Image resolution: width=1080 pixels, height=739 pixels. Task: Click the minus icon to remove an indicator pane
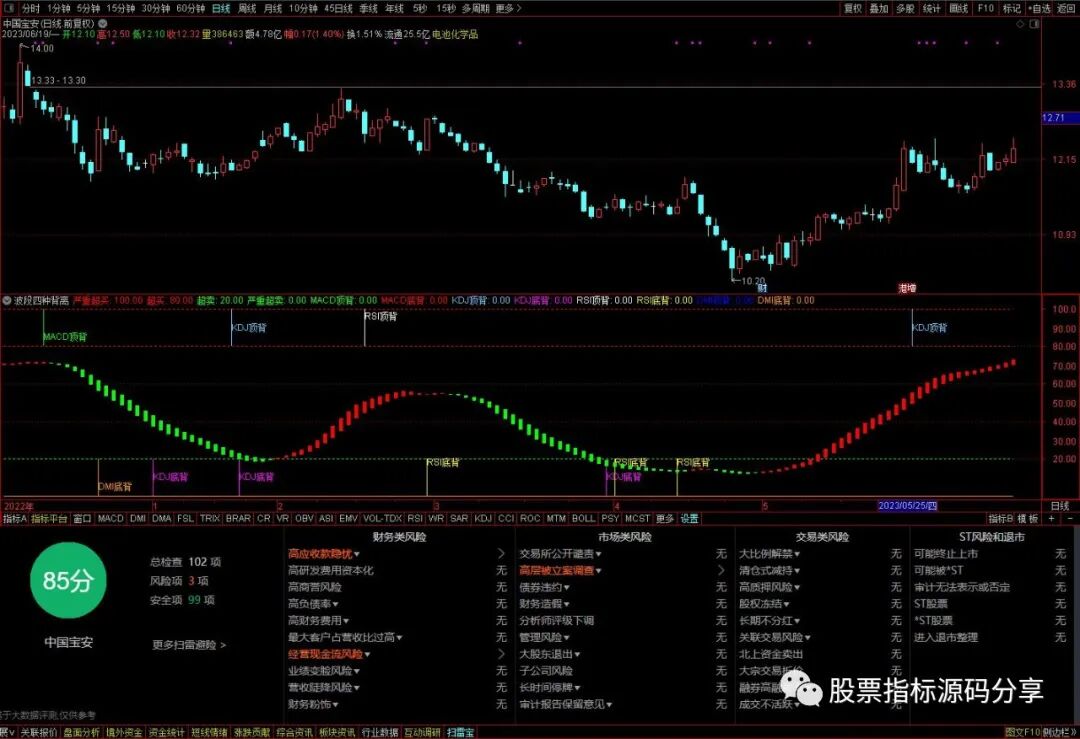coord(1070,519)
